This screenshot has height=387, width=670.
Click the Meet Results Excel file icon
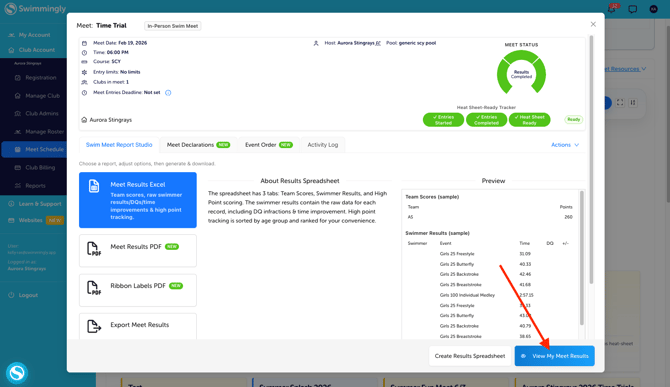tap(94, 186)
